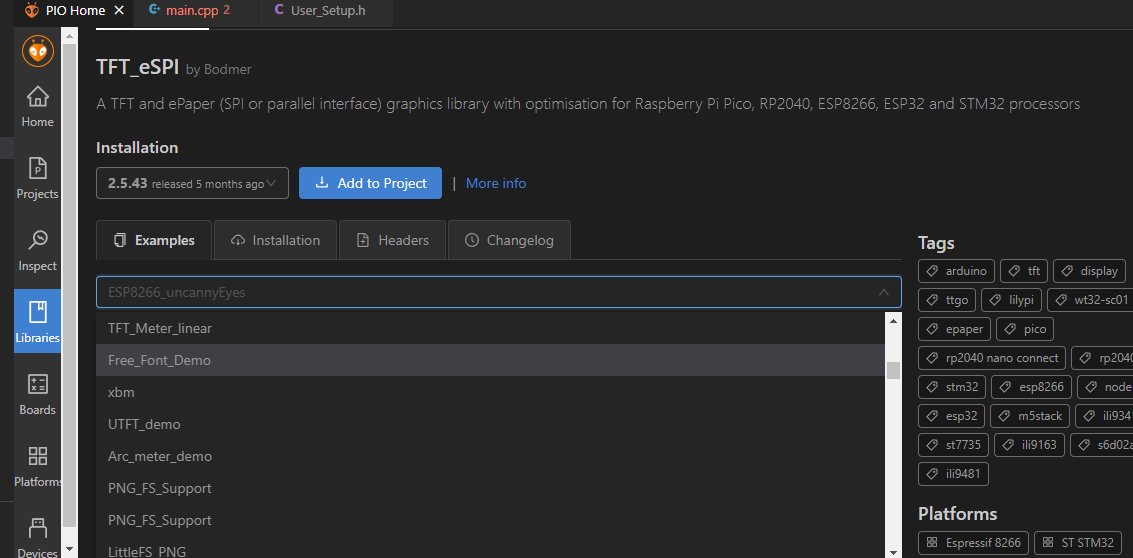Click the rp2040 nano connect tag
This screenshot has width=1133, height=558.
pos(992,358)
